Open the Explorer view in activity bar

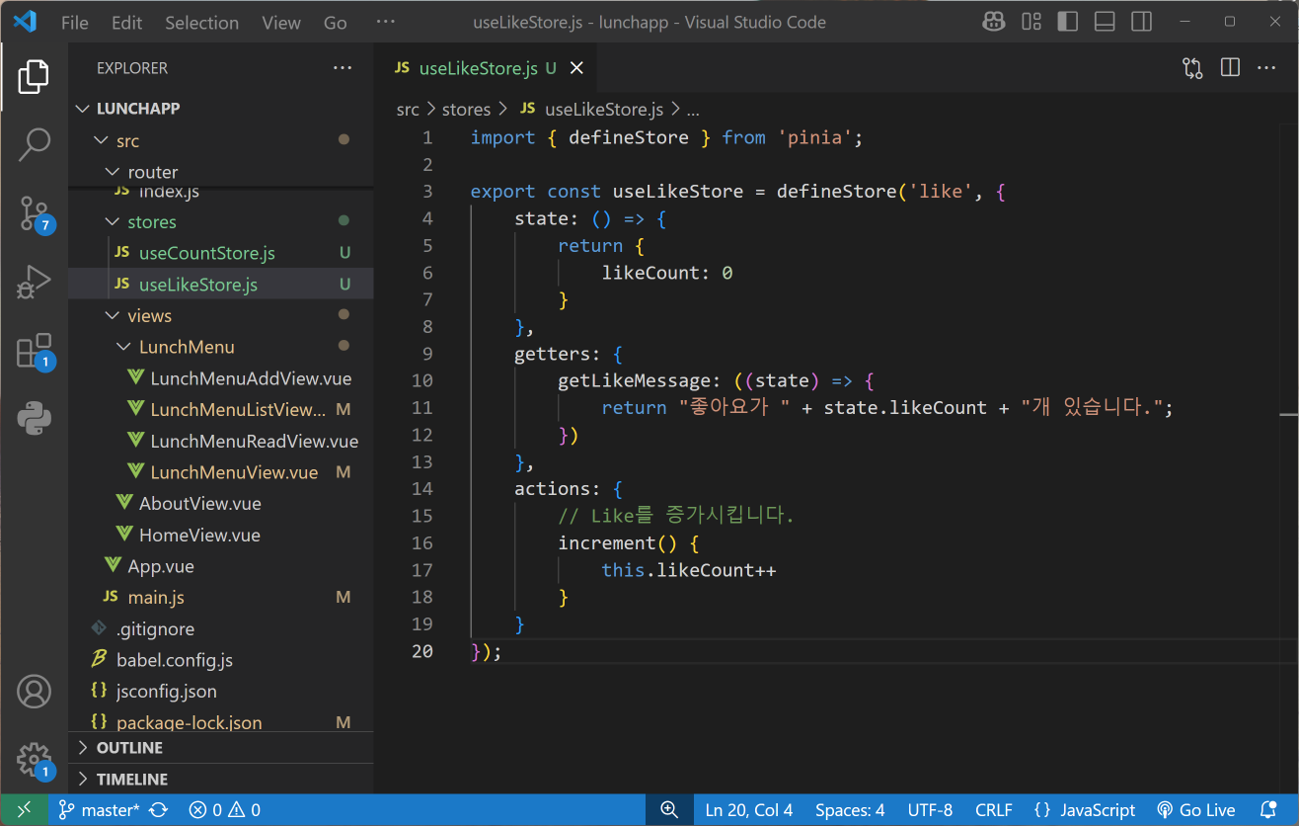34,77
